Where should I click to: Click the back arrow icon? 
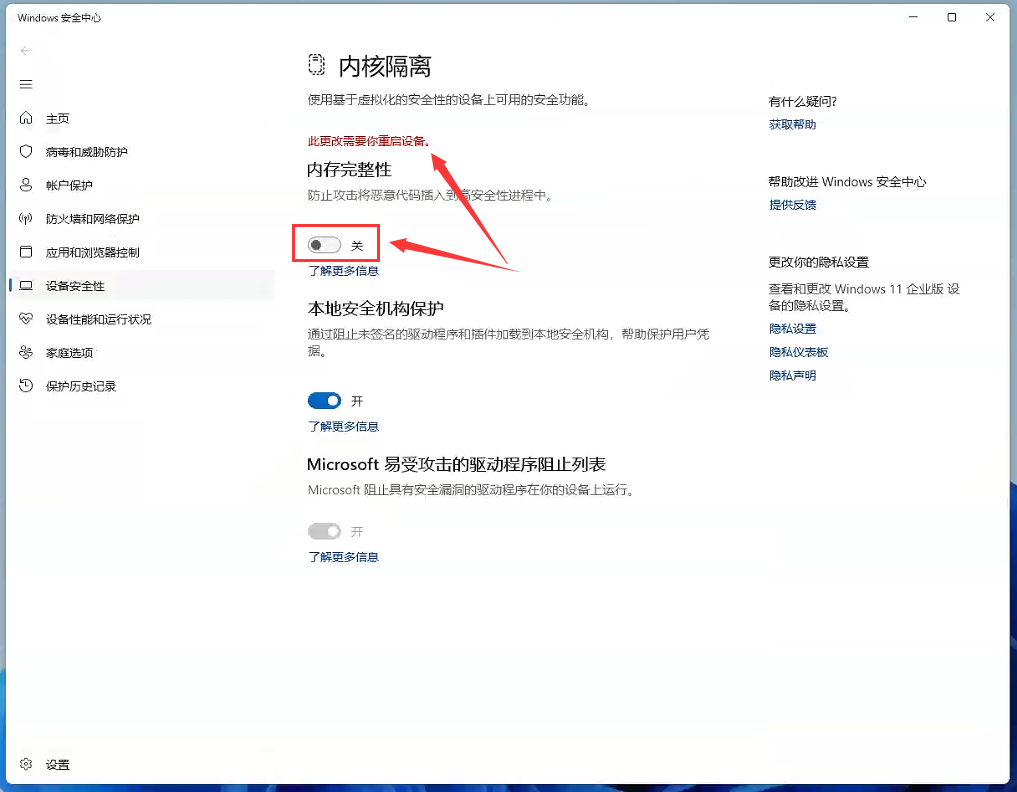point(25,51)
